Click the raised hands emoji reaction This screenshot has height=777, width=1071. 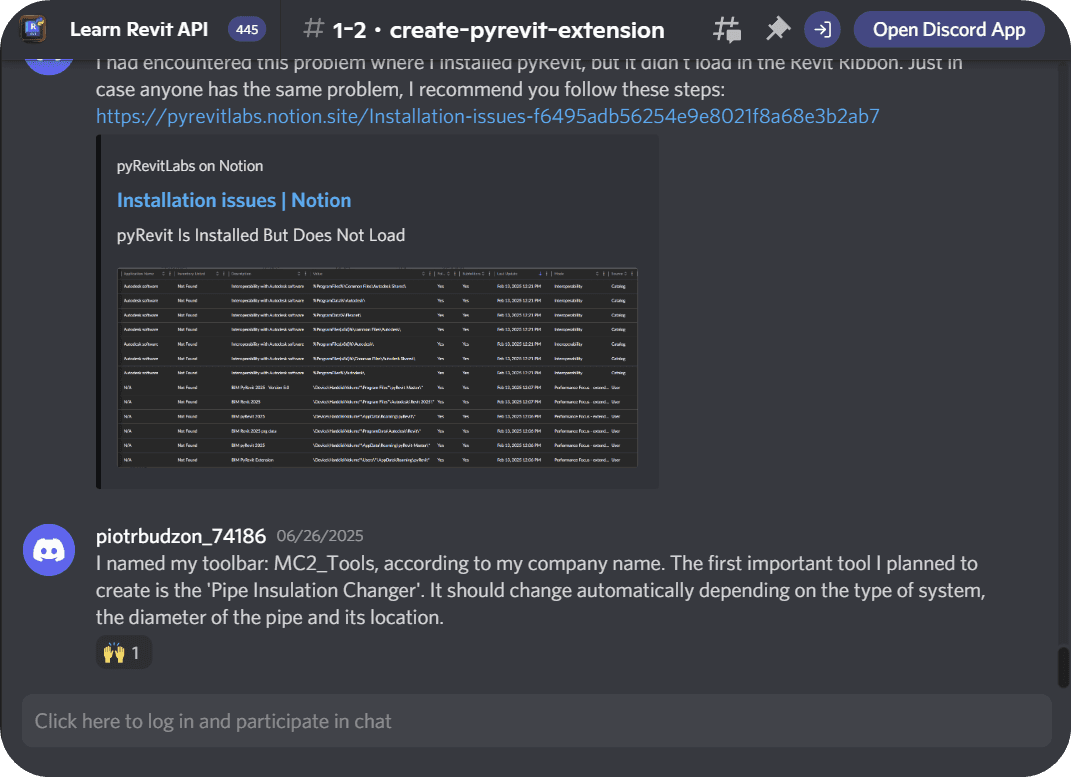[124, 653]
